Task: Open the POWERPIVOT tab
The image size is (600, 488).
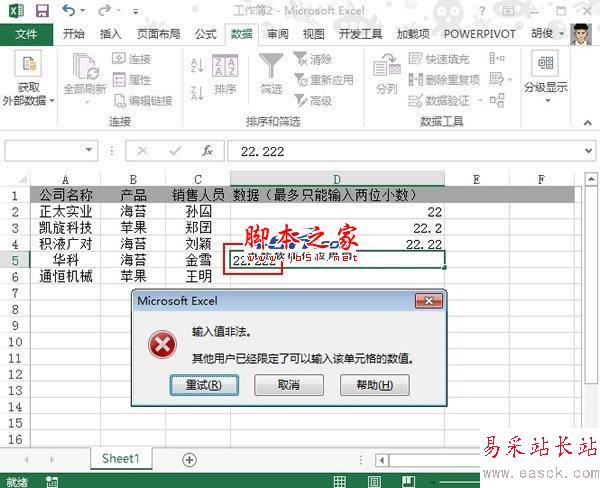Action: tap(479, 34)
